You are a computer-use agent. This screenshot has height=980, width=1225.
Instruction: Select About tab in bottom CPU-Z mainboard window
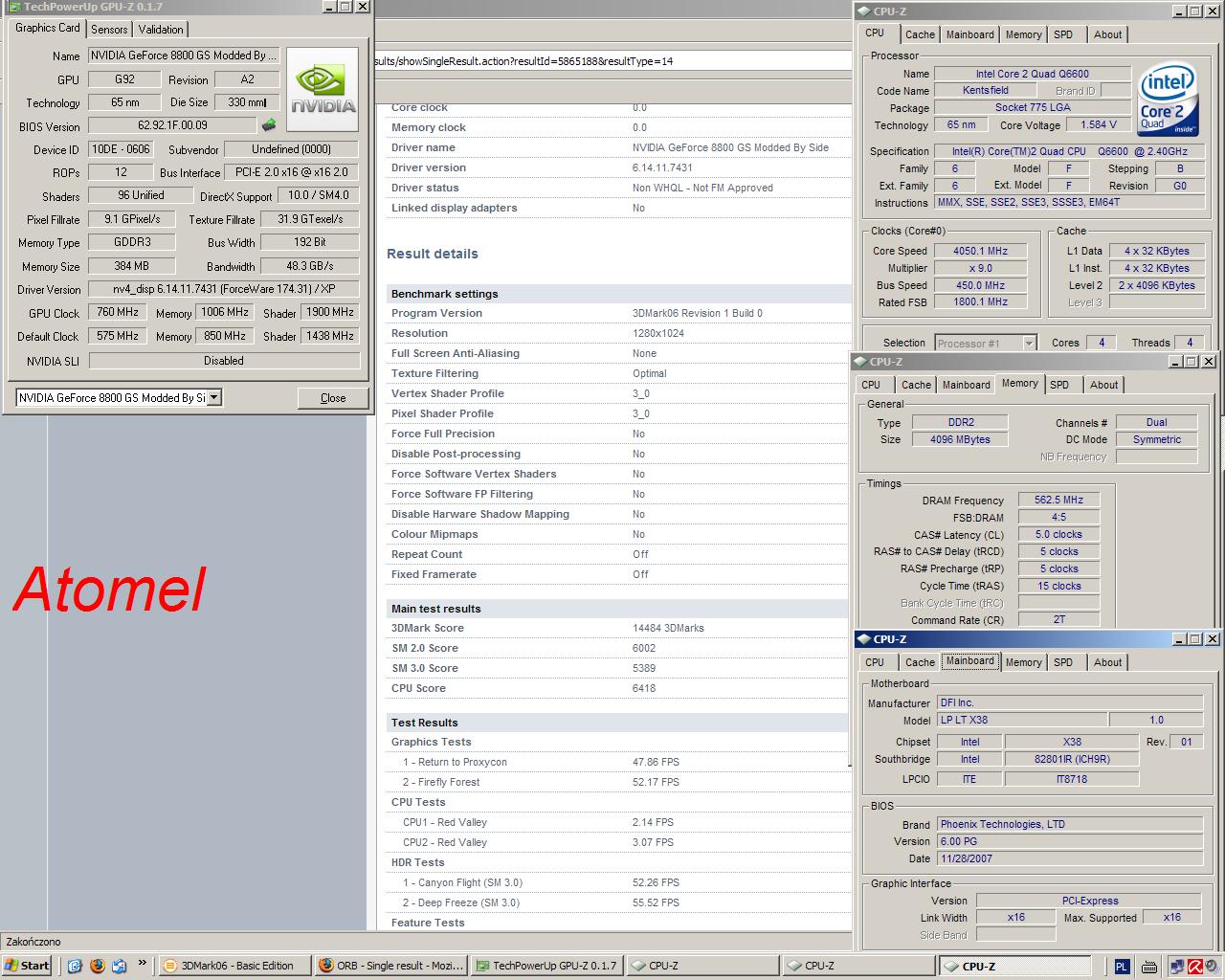pyautogui.click(x=1107, y=662)
